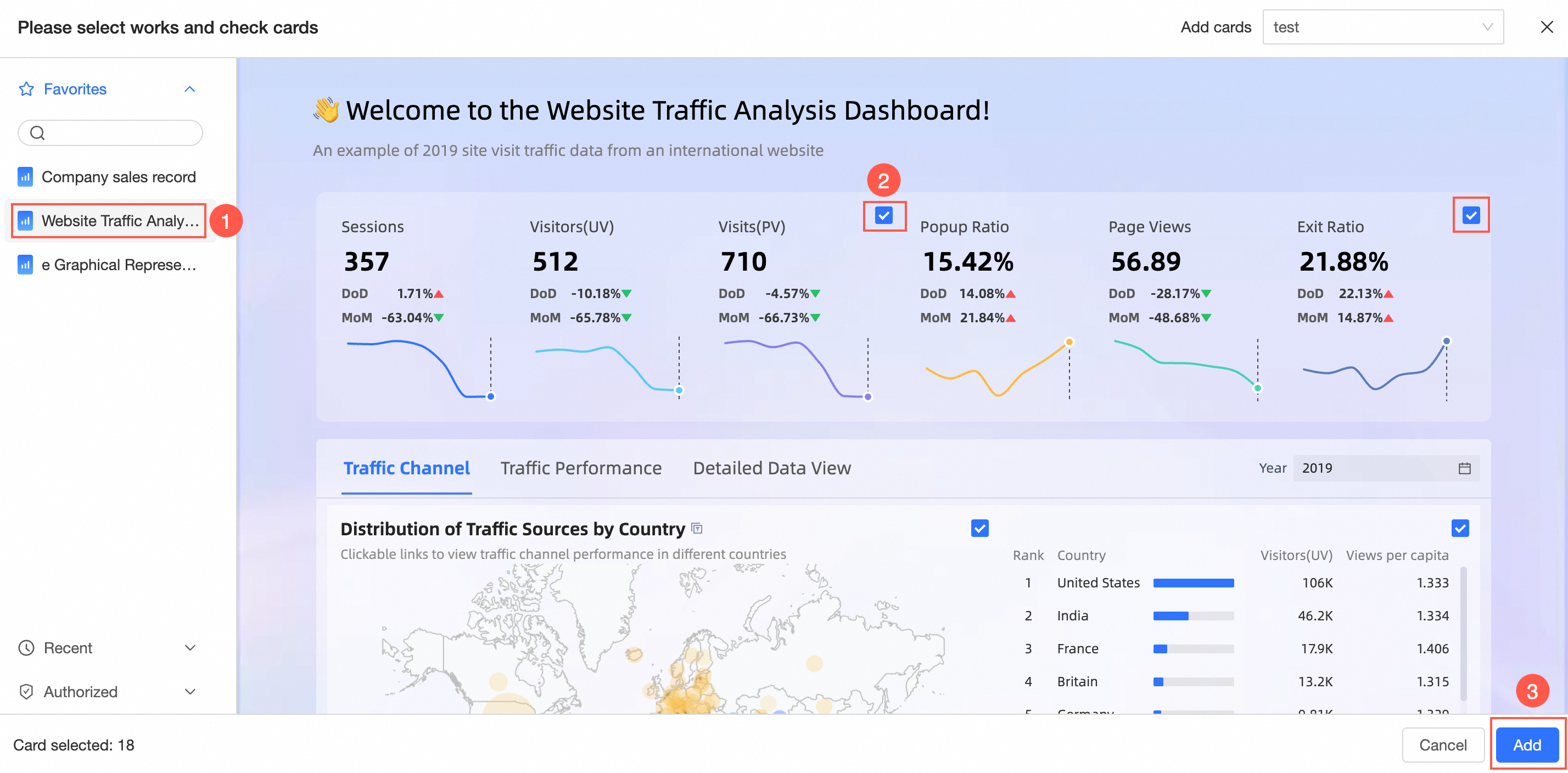Screen dimensions: 1568x773
Task: Click the country ranking table scrollbar
Action: (x=1463, y=633)
